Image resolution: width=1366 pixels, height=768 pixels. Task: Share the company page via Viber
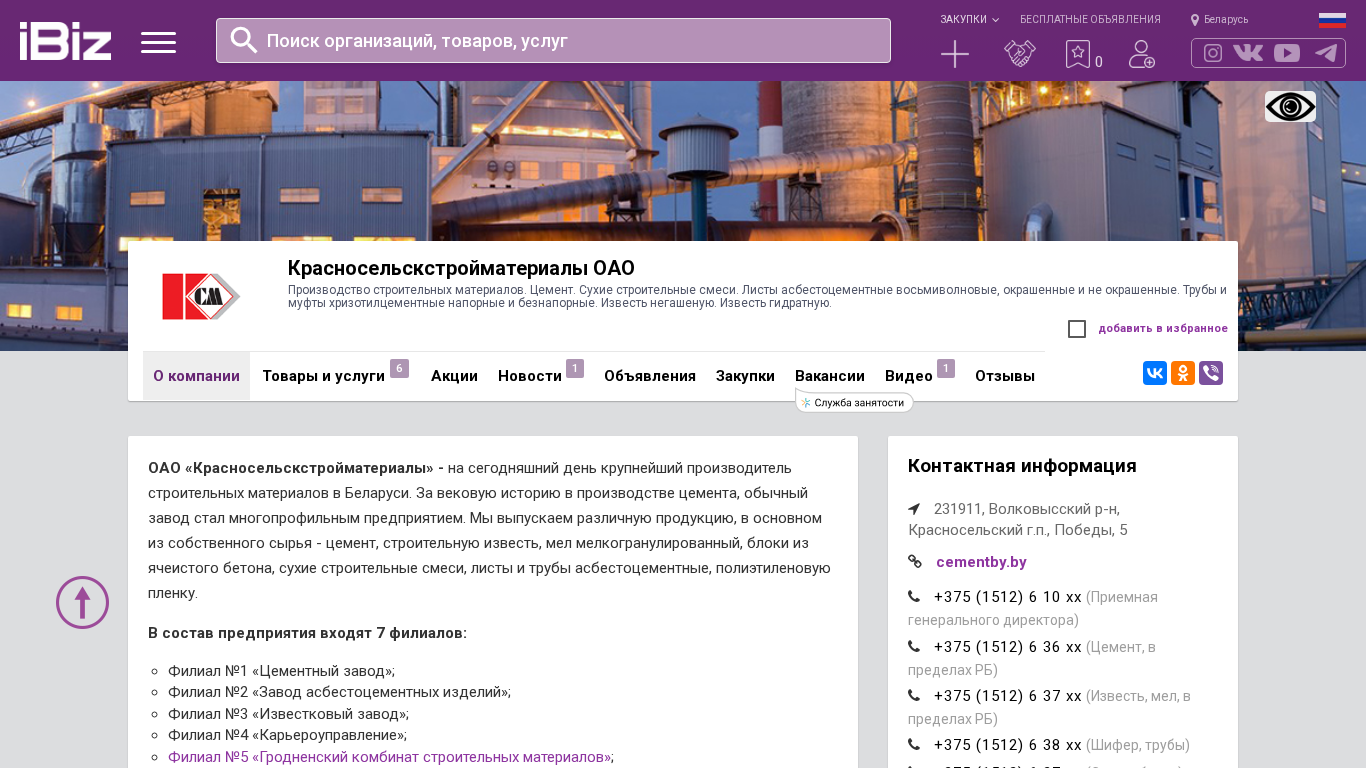1211,373
